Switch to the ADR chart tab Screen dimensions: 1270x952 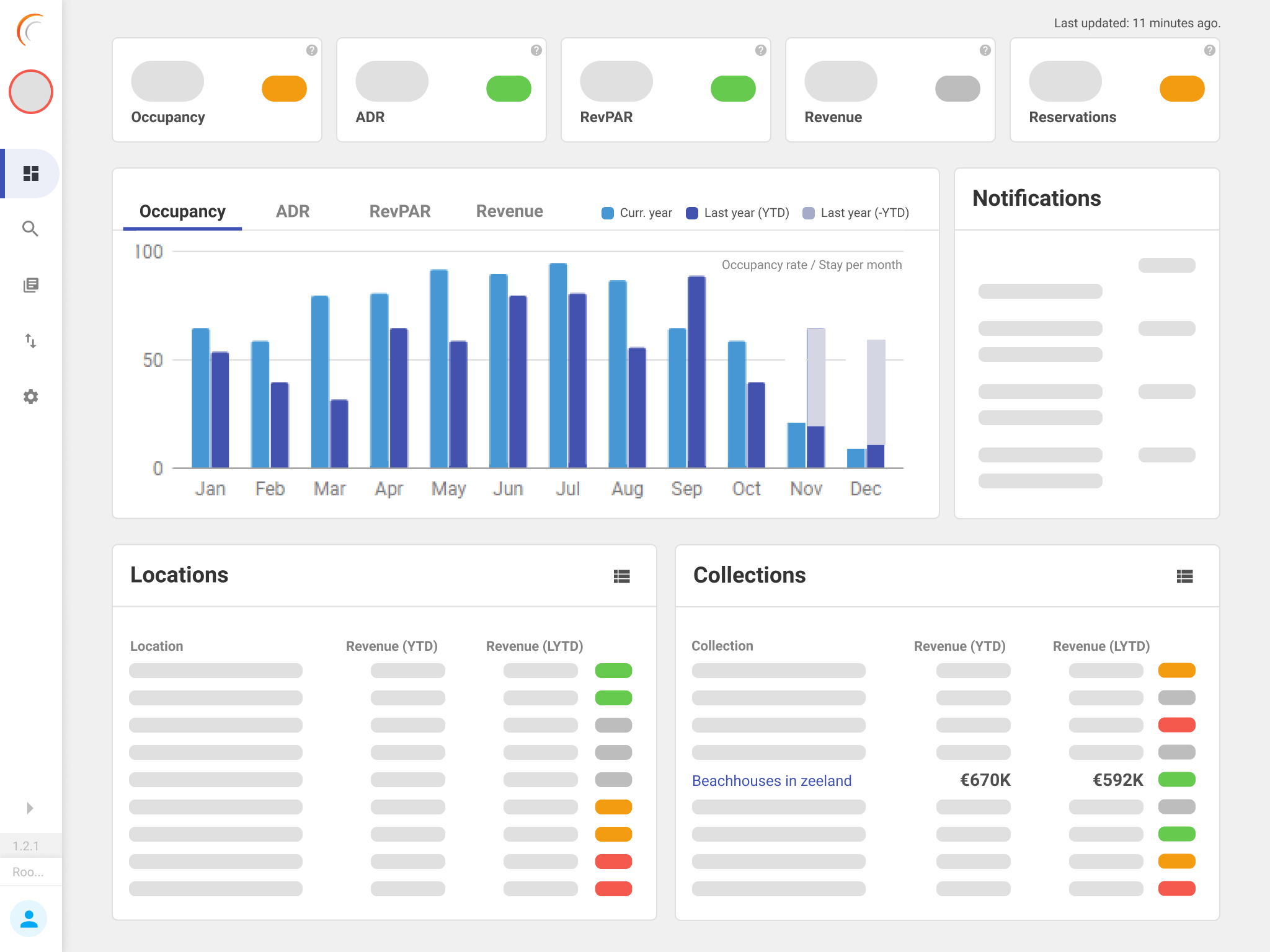293,211
